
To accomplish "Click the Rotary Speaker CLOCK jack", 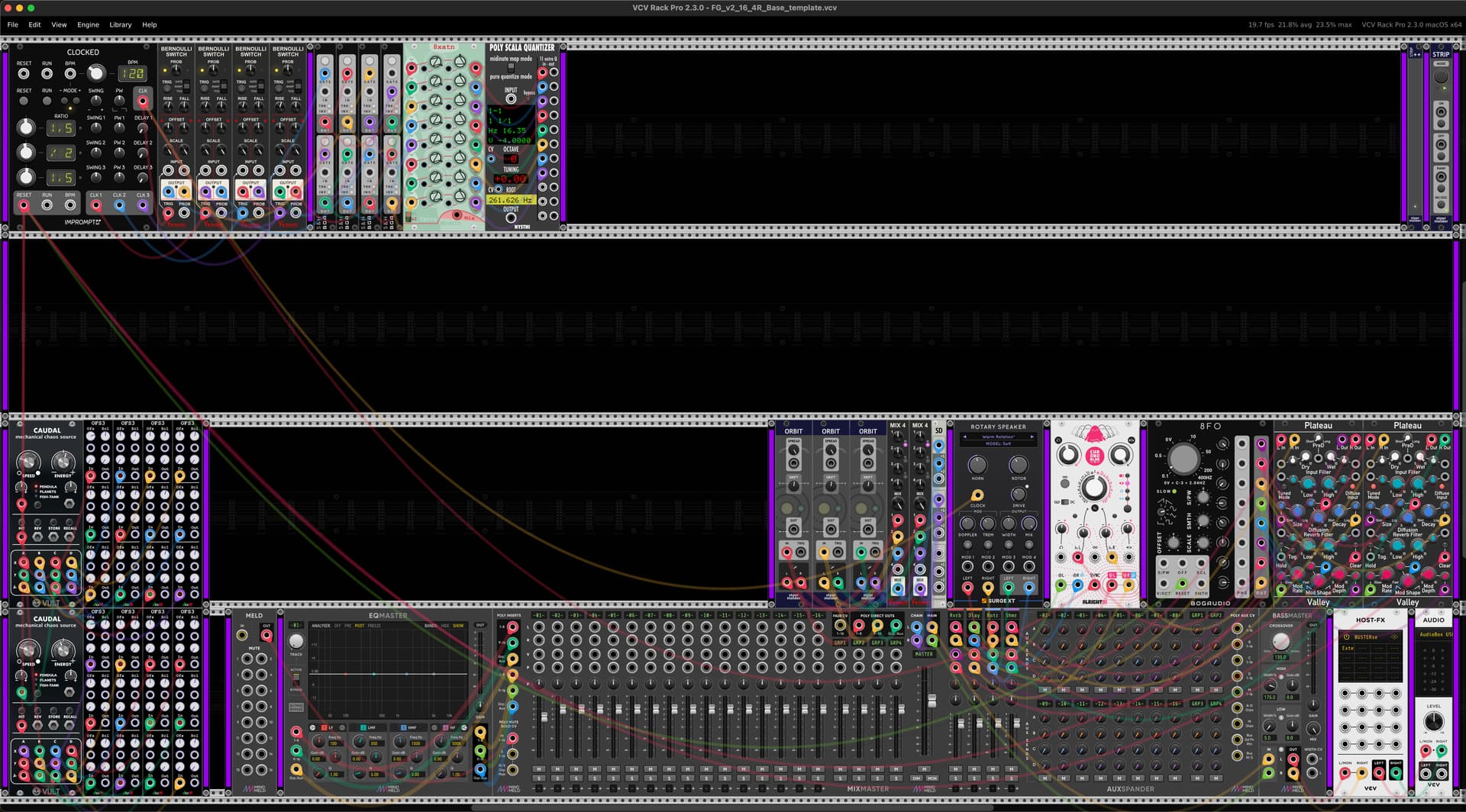I will 977,495.
